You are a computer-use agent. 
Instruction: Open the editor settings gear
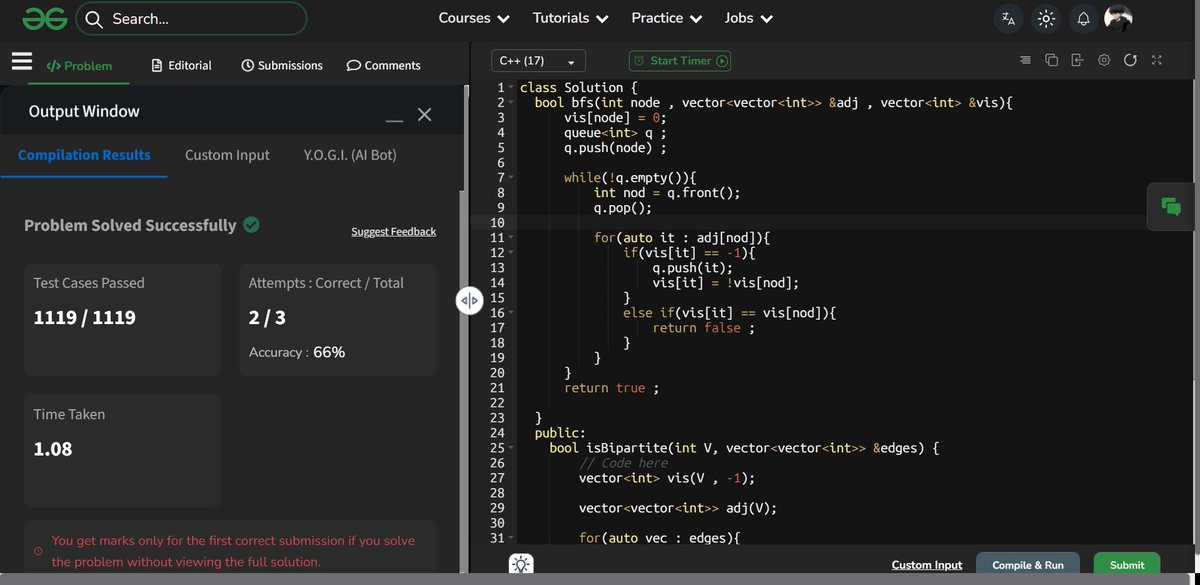pyautogui.click(x=1104, y=60)
